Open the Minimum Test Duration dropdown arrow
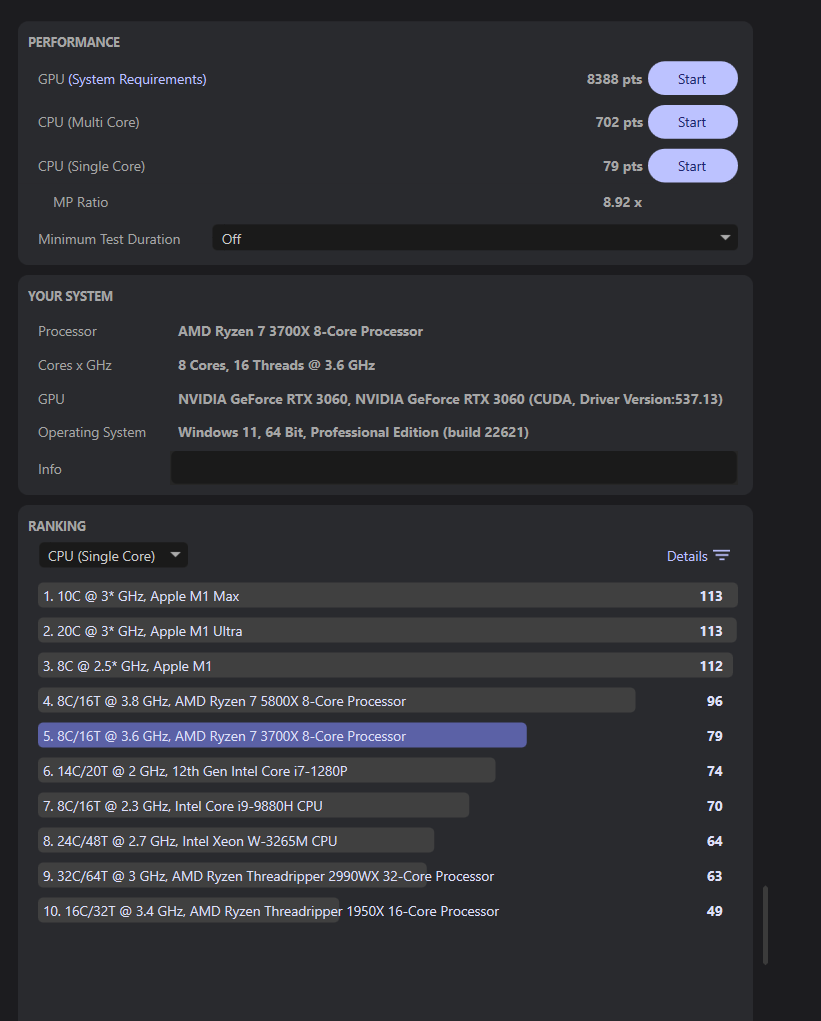 725,238
